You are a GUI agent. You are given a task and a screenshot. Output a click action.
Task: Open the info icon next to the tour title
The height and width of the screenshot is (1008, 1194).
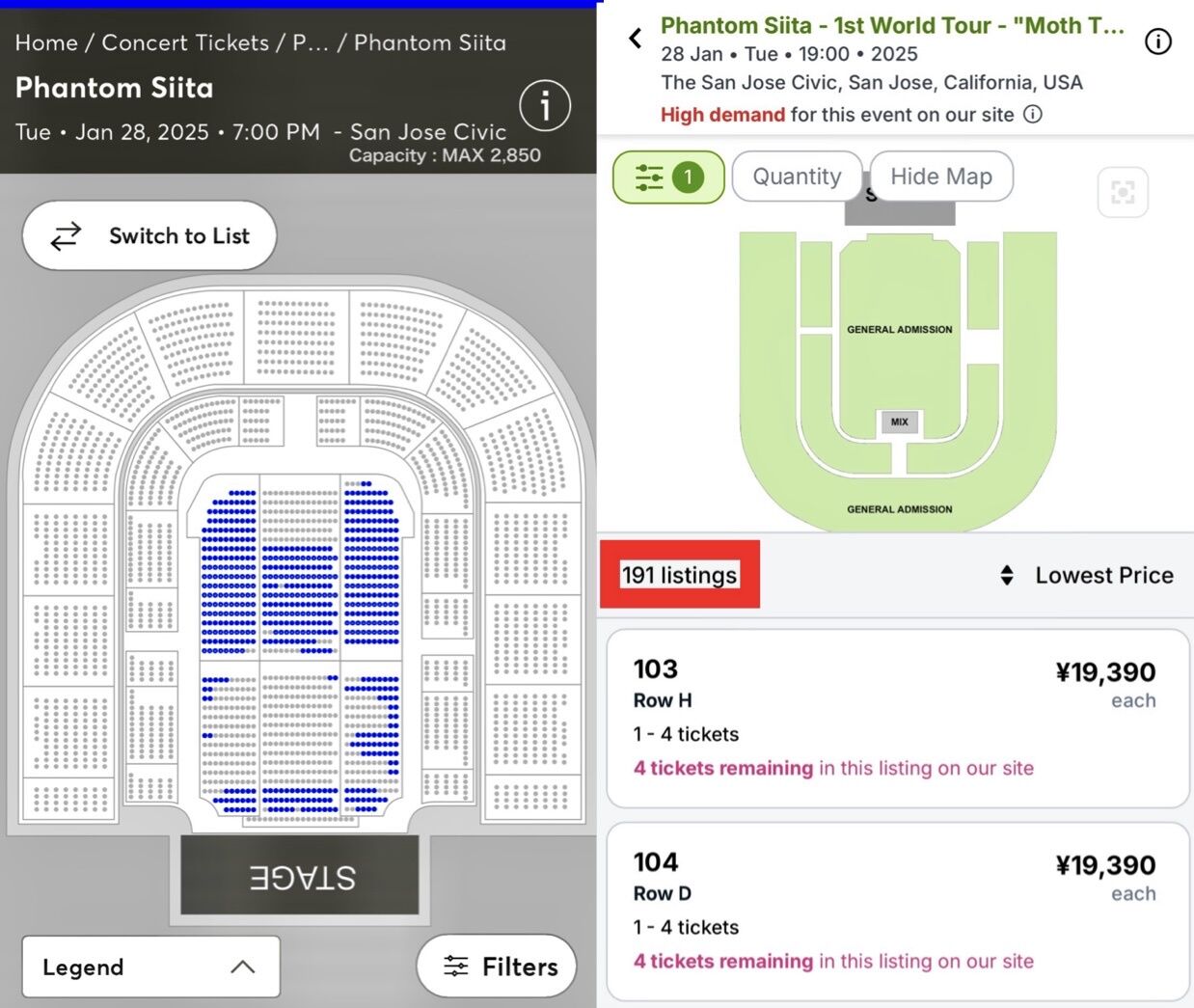(x=1157, y=41)
